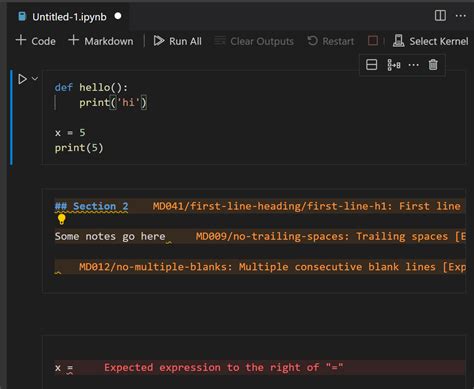Run All notebook cells
This screenshot has height=389, width=474.
(x=178, y=41)
